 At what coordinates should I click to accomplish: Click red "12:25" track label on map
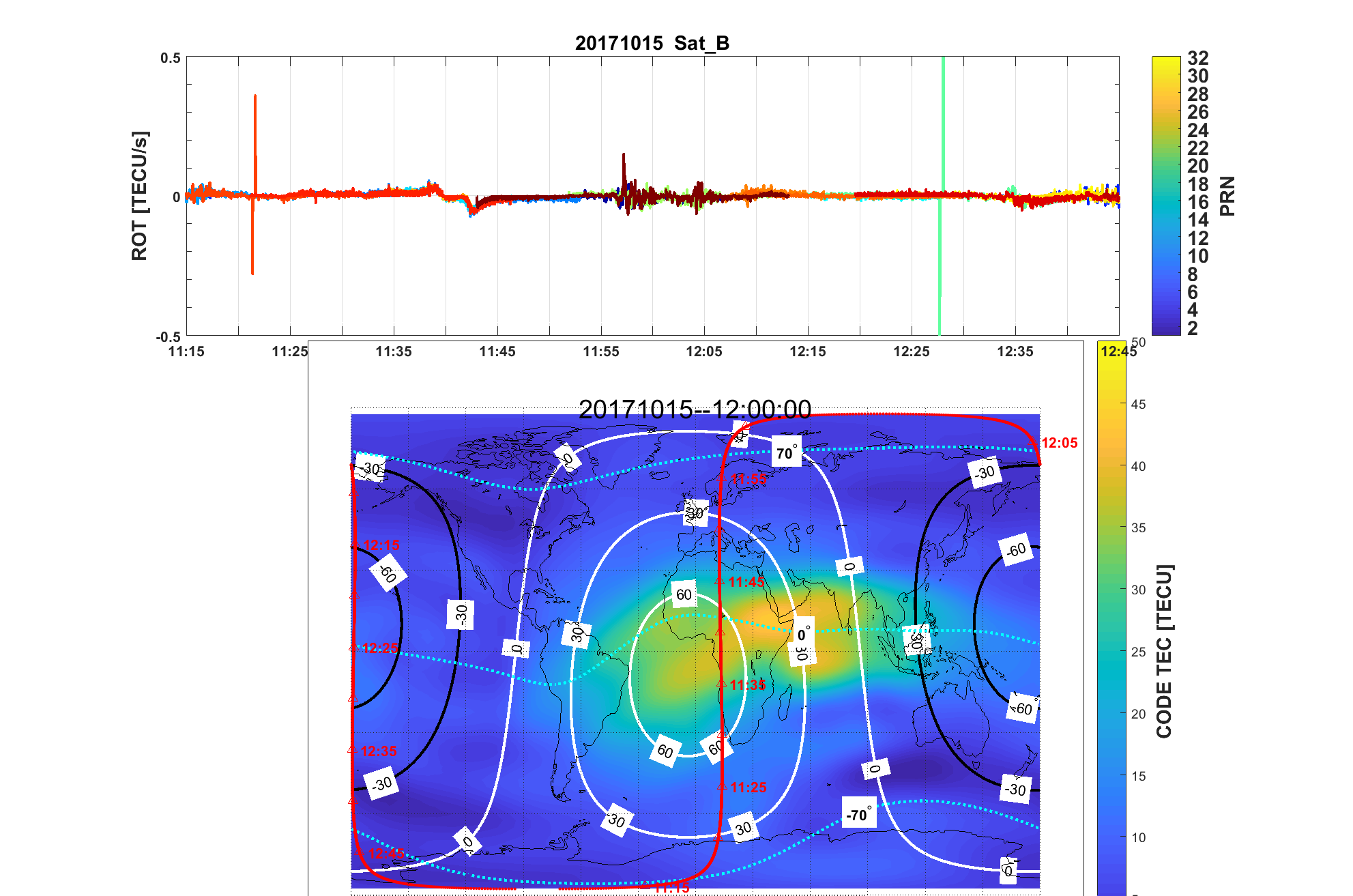pos(380,648)
